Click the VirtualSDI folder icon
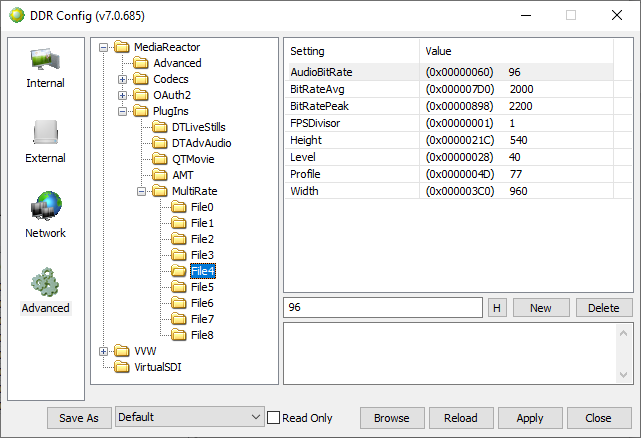Image resolution: width=641 pixels, height=438 pixels. 121,367
